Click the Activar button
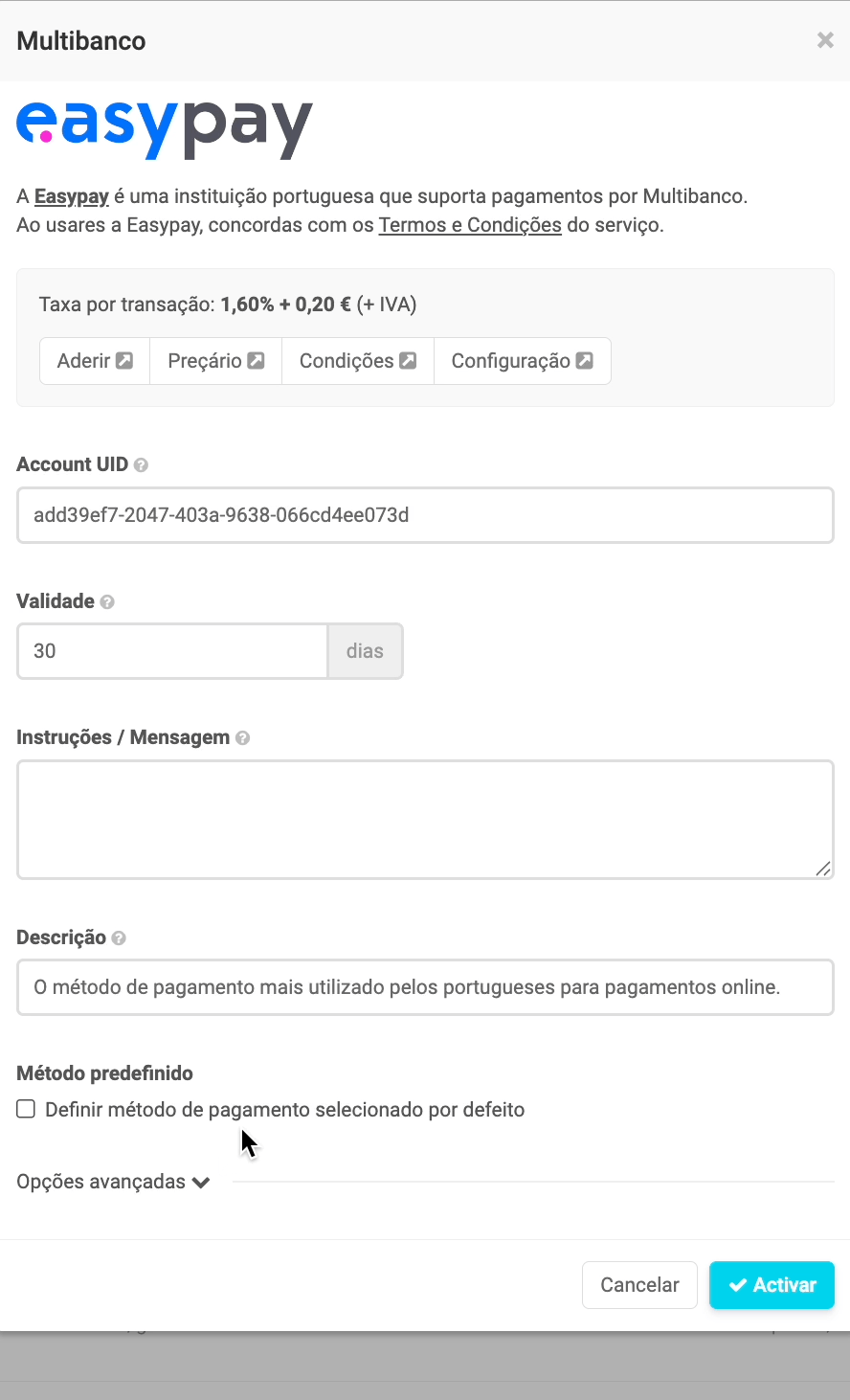 click(x=772, y=1285)
